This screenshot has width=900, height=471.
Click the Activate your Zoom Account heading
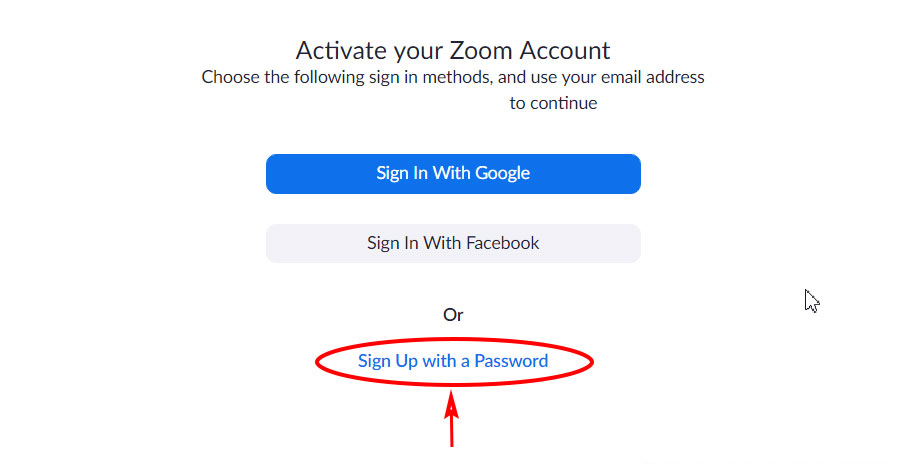(453, 50)
